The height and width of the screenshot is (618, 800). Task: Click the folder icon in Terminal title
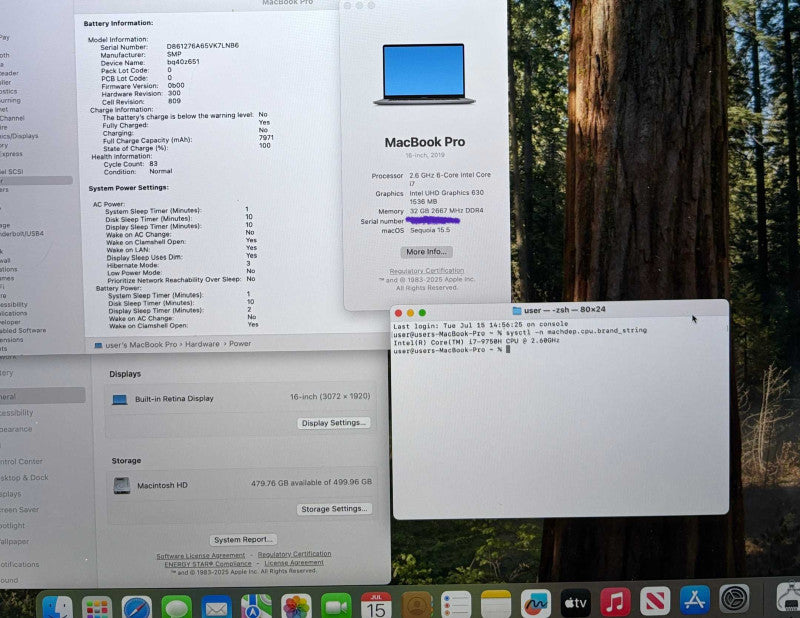click(516, 310)
